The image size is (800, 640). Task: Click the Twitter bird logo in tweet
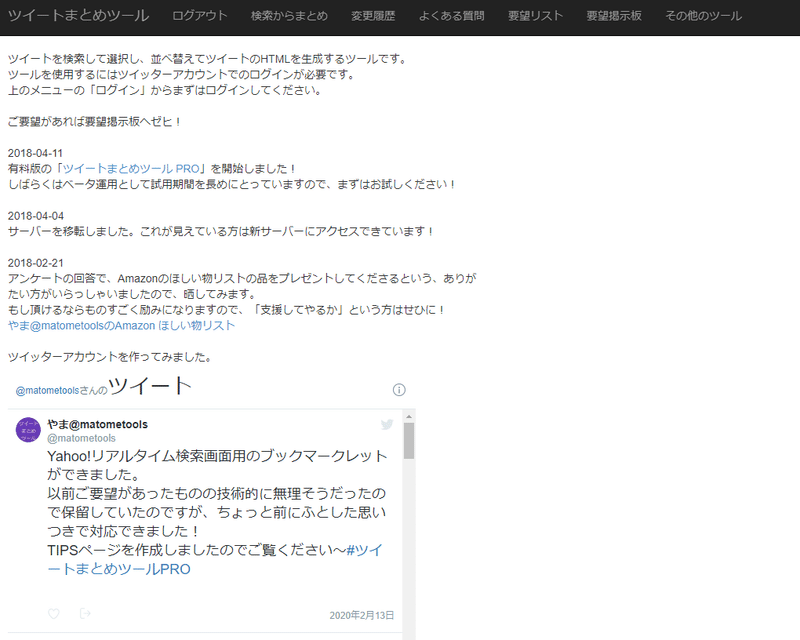tap(387, 425)
